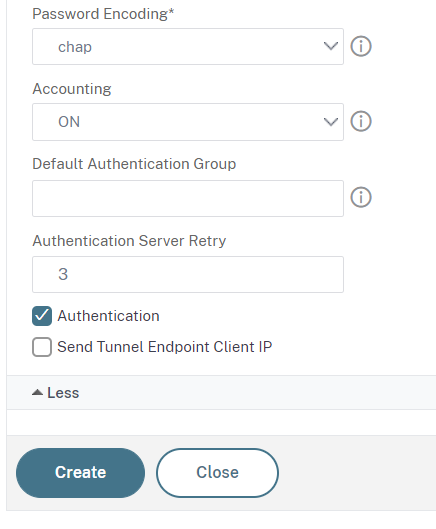This screenshot has width=436, height=529.
Task: Open the Accounting dropdown showing ON
Action: pos(188,122)
